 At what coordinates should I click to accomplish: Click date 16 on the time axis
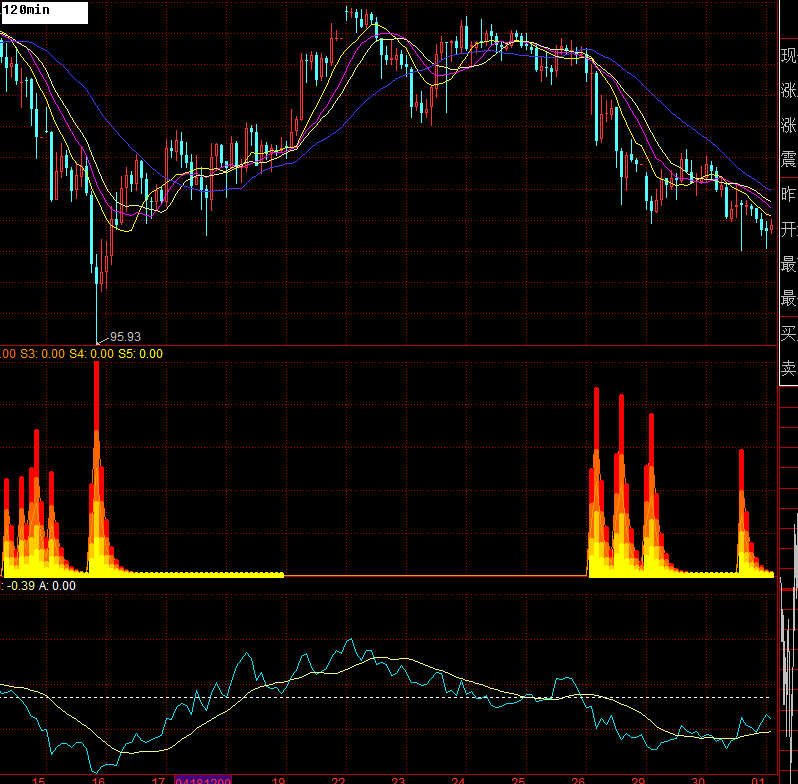(x=98, y=779)
